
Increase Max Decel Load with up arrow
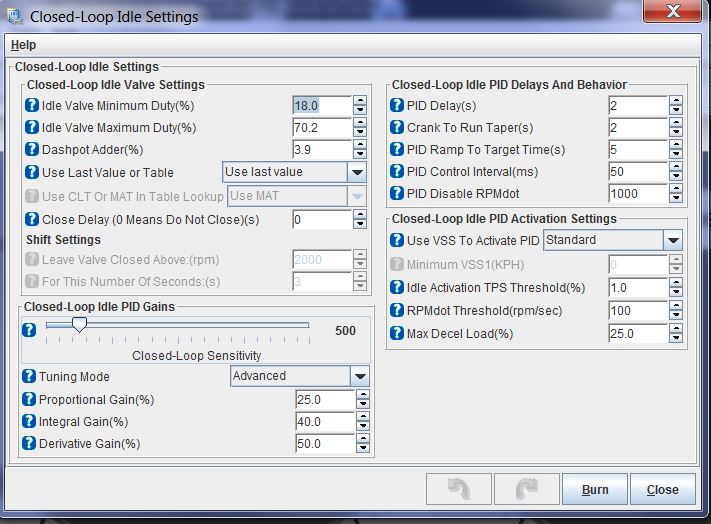676,329
